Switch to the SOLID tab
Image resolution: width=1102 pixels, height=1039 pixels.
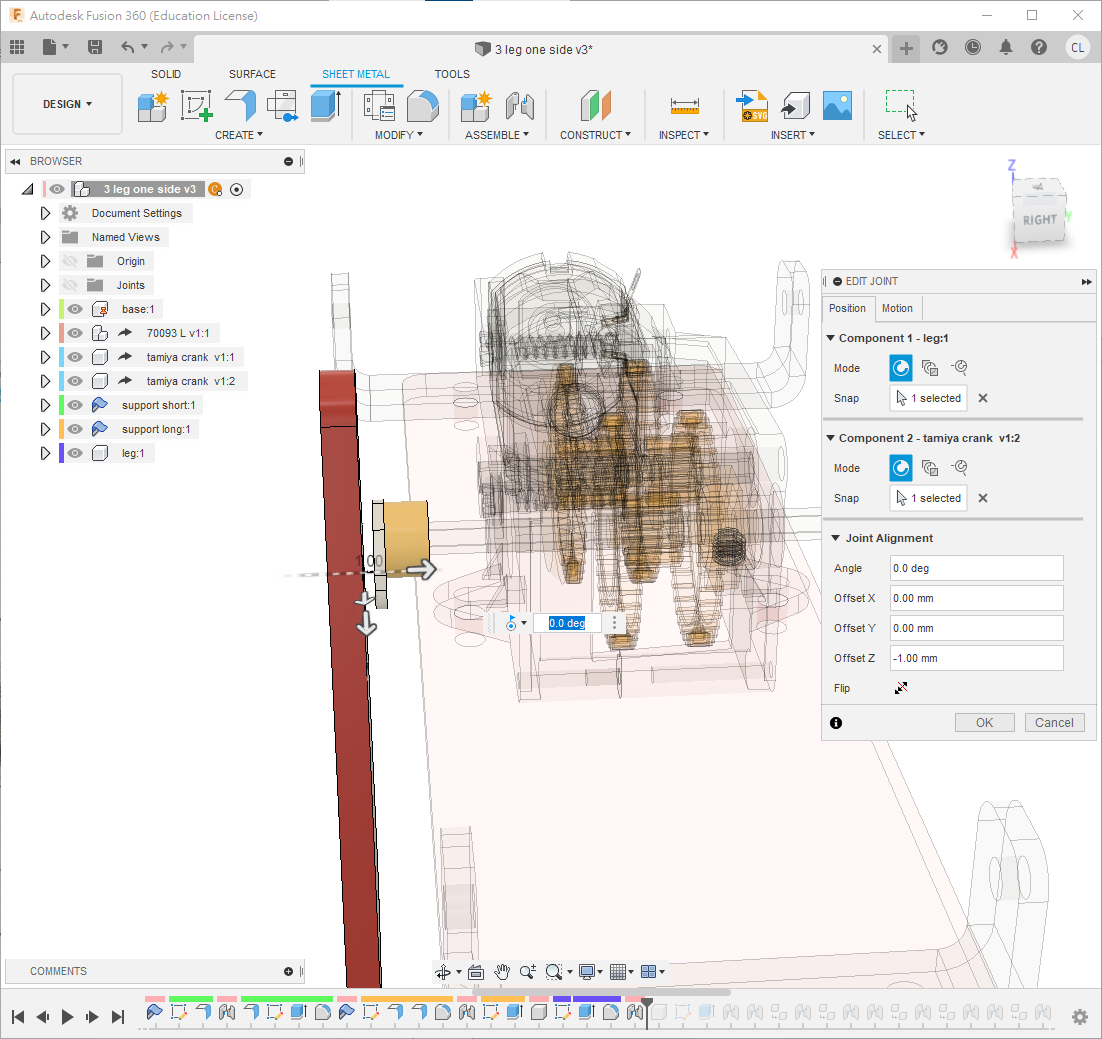[166, 74]
